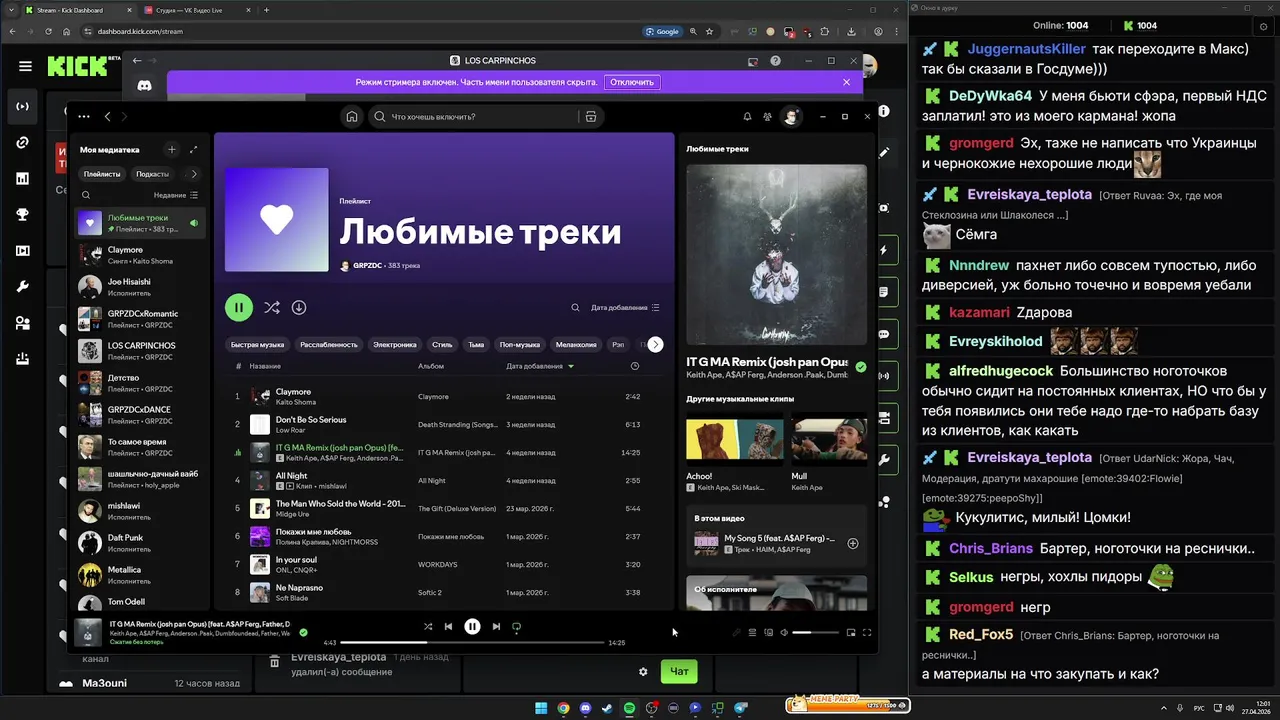Toggle repeat in the player bar

517,627
